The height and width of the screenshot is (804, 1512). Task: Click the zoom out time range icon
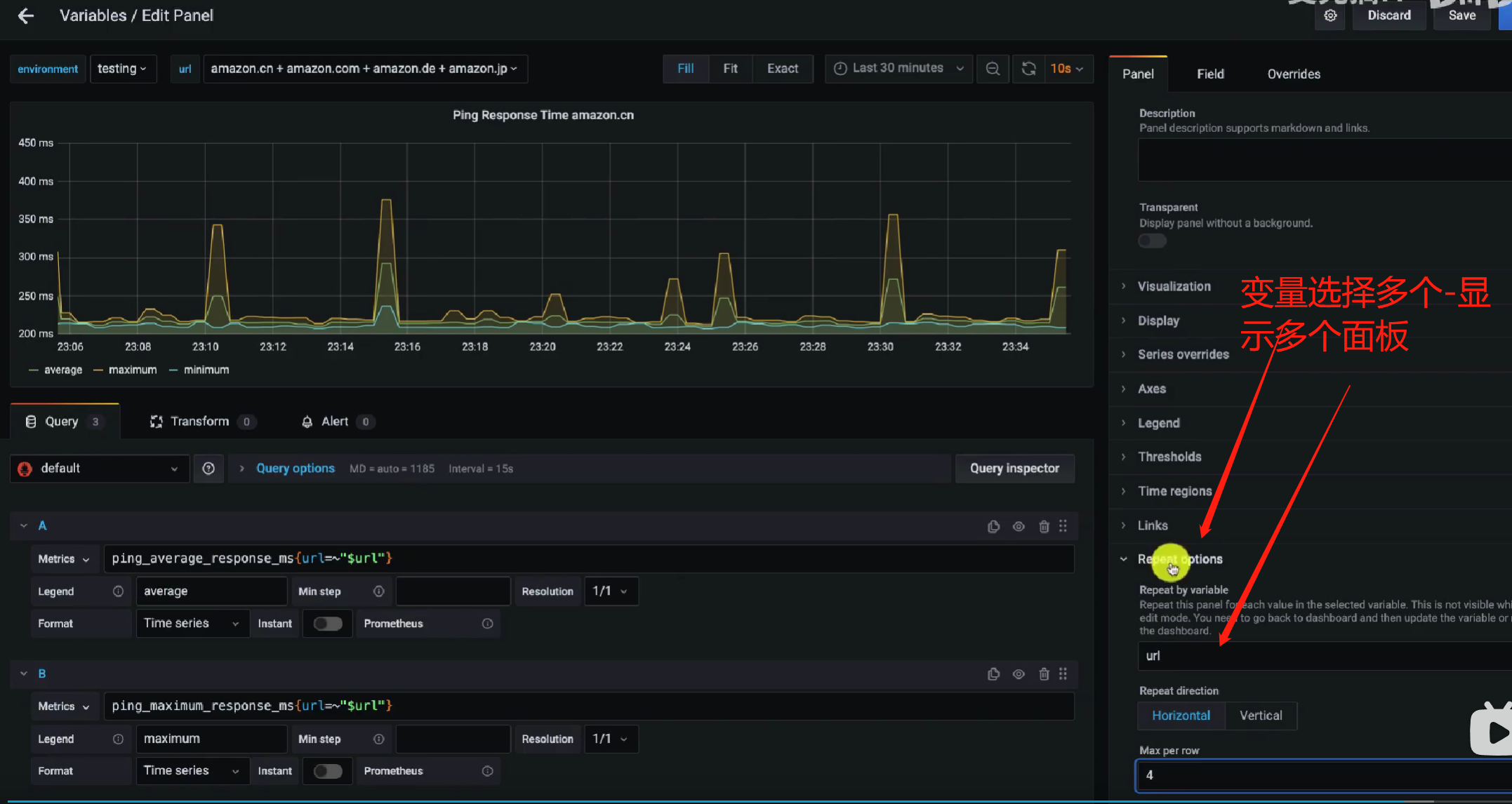[993, 68]
